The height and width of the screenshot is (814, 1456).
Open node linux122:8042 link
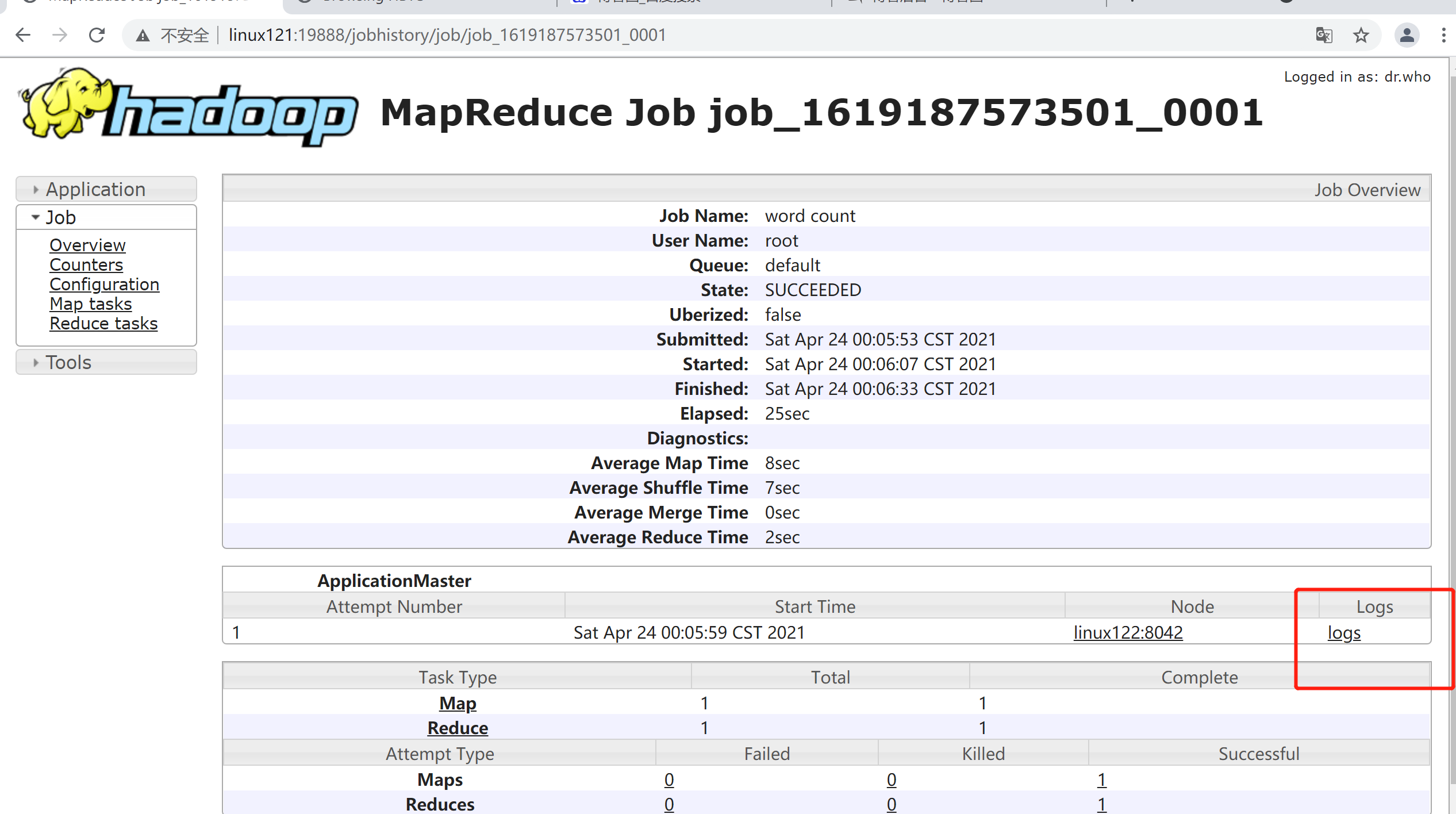click(1128, 632)
